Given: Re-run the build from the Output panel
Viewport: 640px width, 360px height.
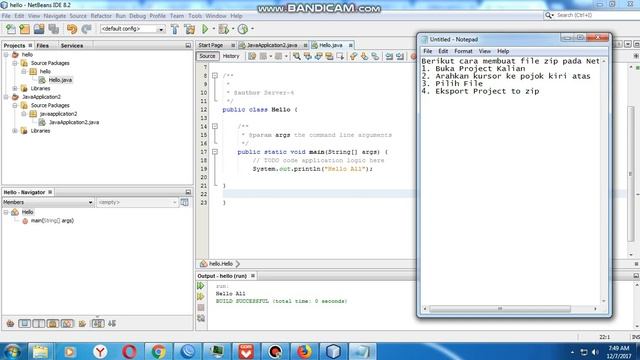Looking at the screenshot, I should (x=201, y=286).
